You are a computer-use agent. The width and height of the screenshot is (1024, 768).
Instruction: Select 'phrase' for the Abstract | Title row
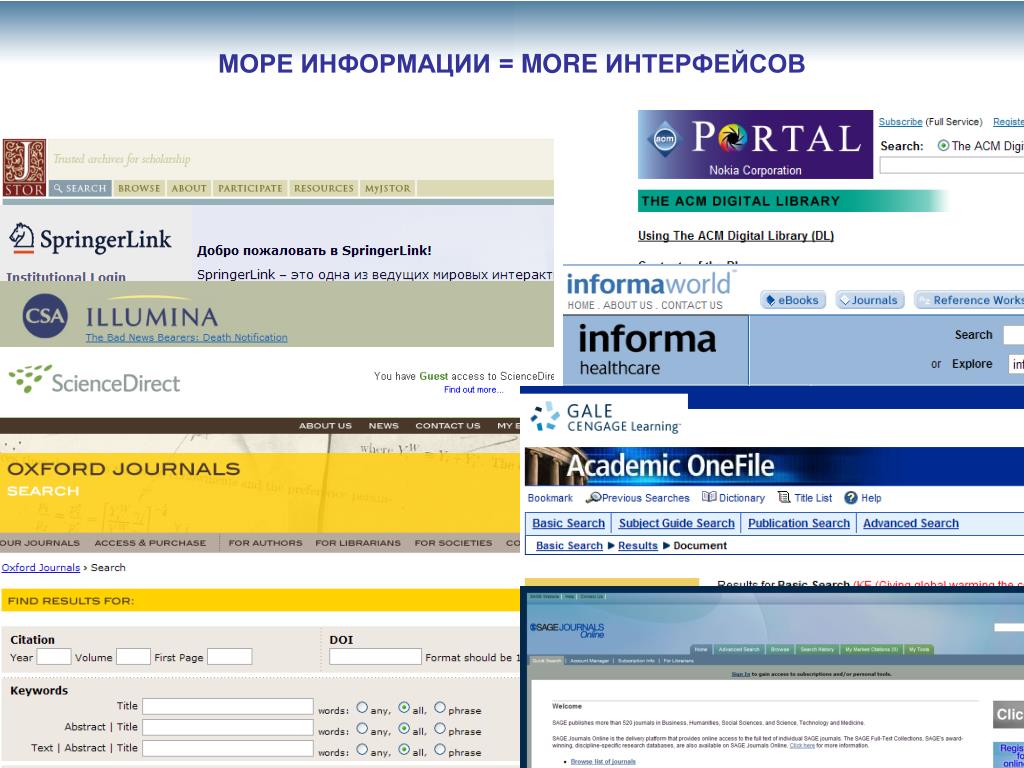(x=440, y=729)
